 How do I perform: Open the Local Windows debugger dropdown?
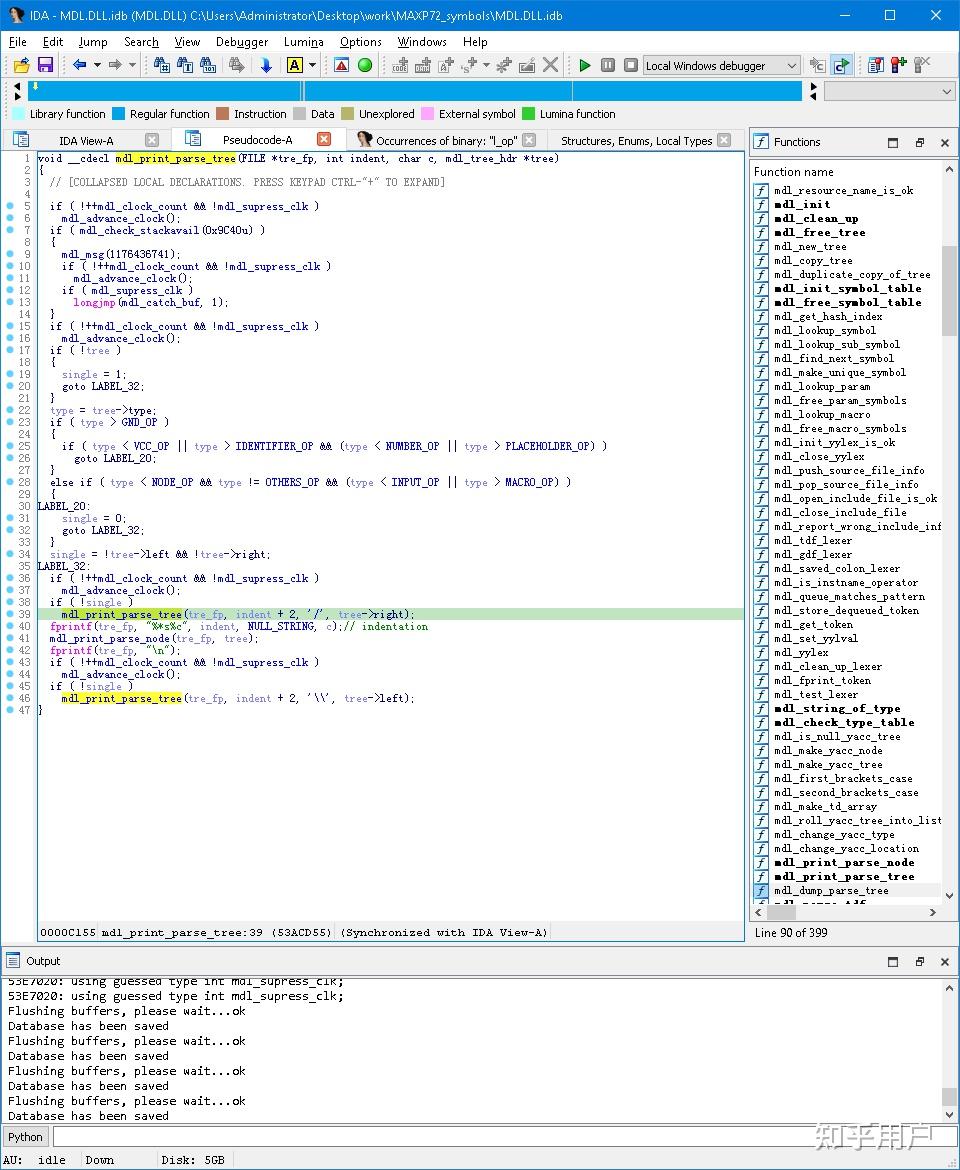click(x=791, y=66)
